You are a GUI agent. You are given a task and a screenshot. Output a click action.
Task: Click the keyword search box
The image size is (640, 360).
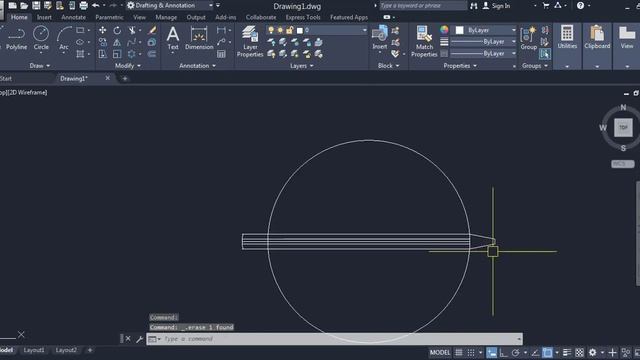pyautogui.click(x=423, y=6)
